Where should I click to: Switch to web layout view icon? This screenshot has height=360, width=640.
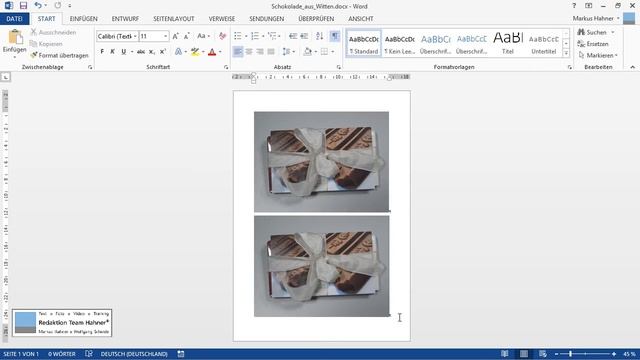(542, 354)
